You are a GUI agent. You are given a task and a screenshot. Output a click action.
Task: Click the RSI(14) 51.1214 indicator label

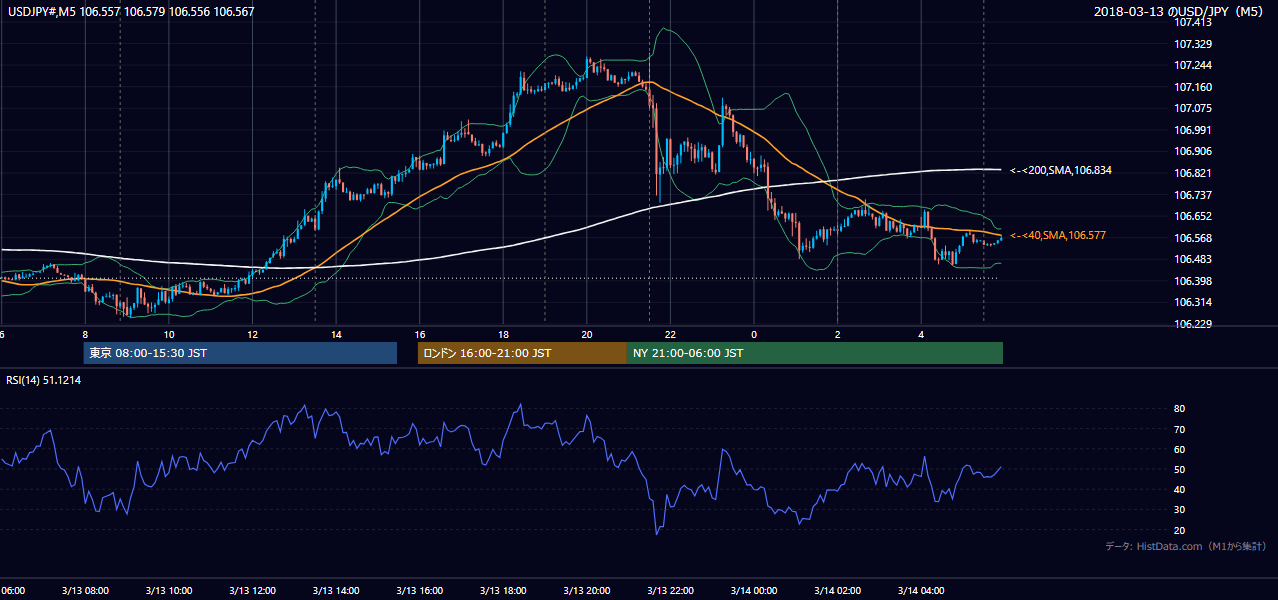point(44,380)
